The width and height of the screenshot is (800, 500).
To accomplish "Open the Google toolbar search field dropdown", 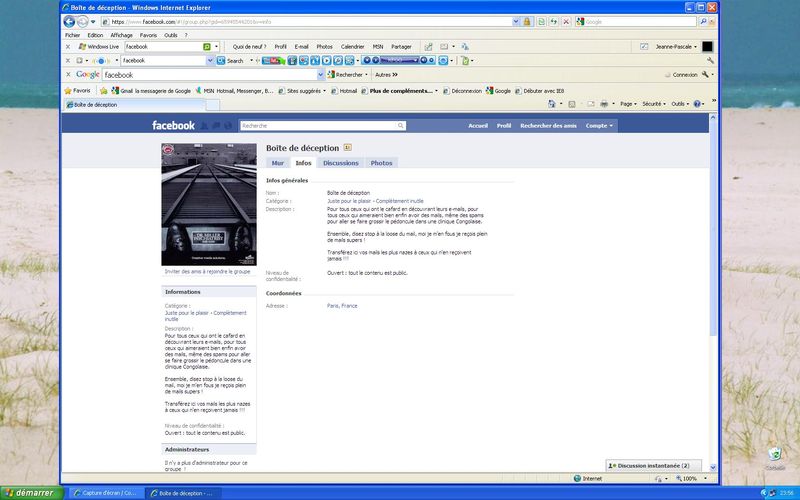I will [x=320, y=74].
